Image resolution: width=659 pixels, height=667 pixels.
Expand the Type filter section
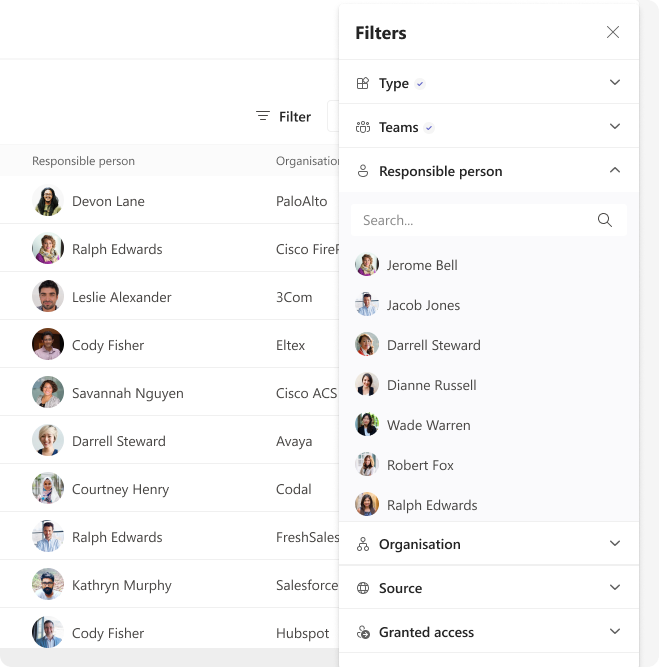[x=615, y=83]
